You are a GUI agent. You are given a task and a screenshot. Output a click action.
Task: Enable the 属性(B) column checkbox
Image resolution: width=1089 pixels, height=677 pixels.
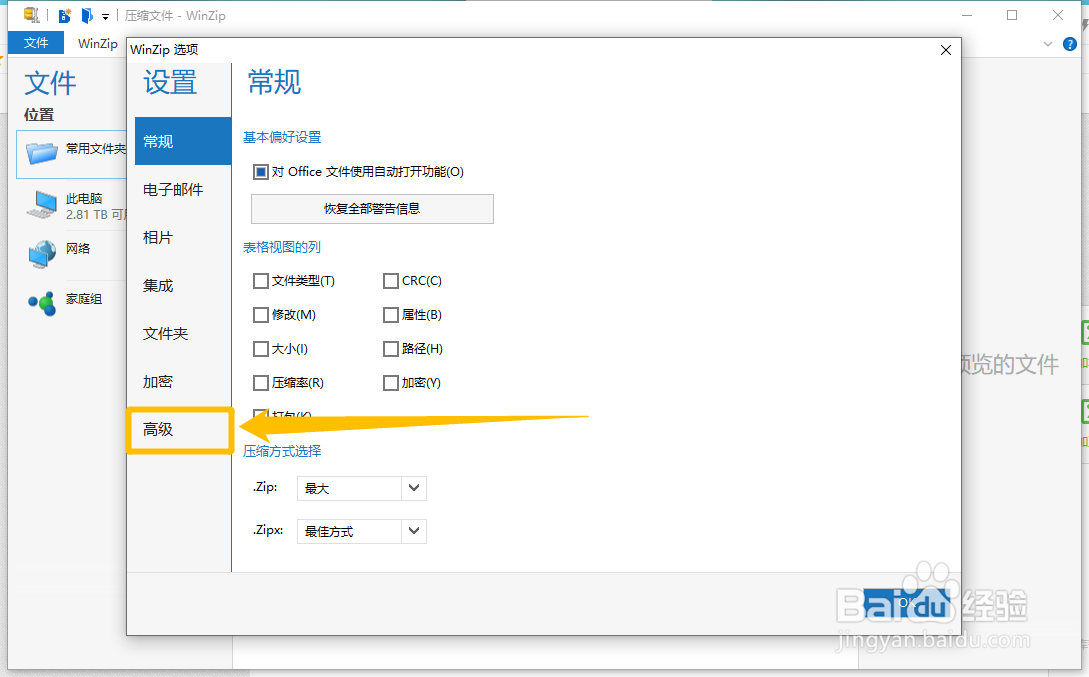(x=390, y=315)
